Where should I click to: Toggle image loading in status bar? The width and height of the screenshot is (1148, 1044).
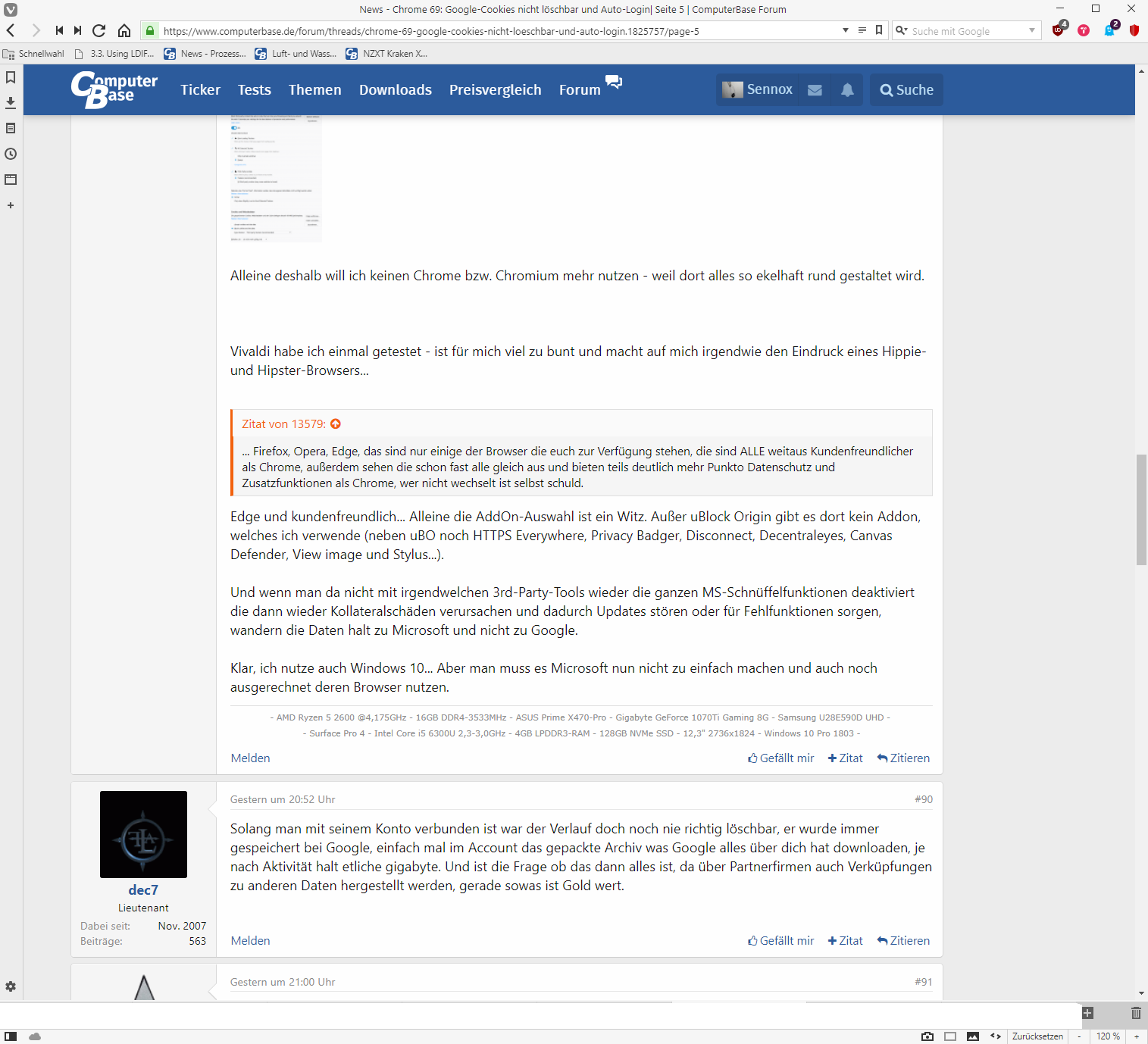(x=973, y=1036)
